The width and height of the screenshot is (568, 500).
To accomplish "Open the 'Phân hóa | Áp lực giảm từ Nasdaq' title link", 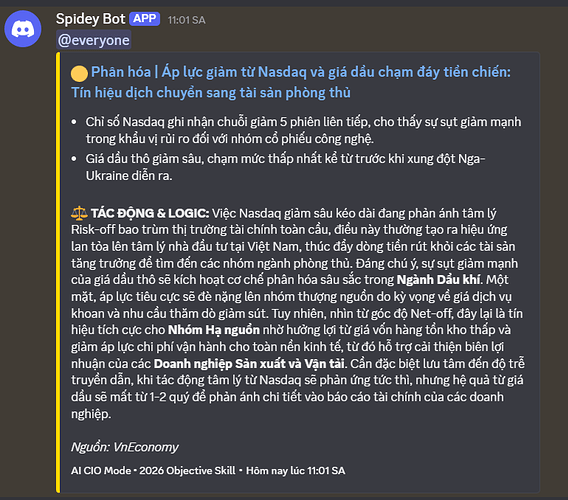I will pyautogui.click(x=291, y=82).
